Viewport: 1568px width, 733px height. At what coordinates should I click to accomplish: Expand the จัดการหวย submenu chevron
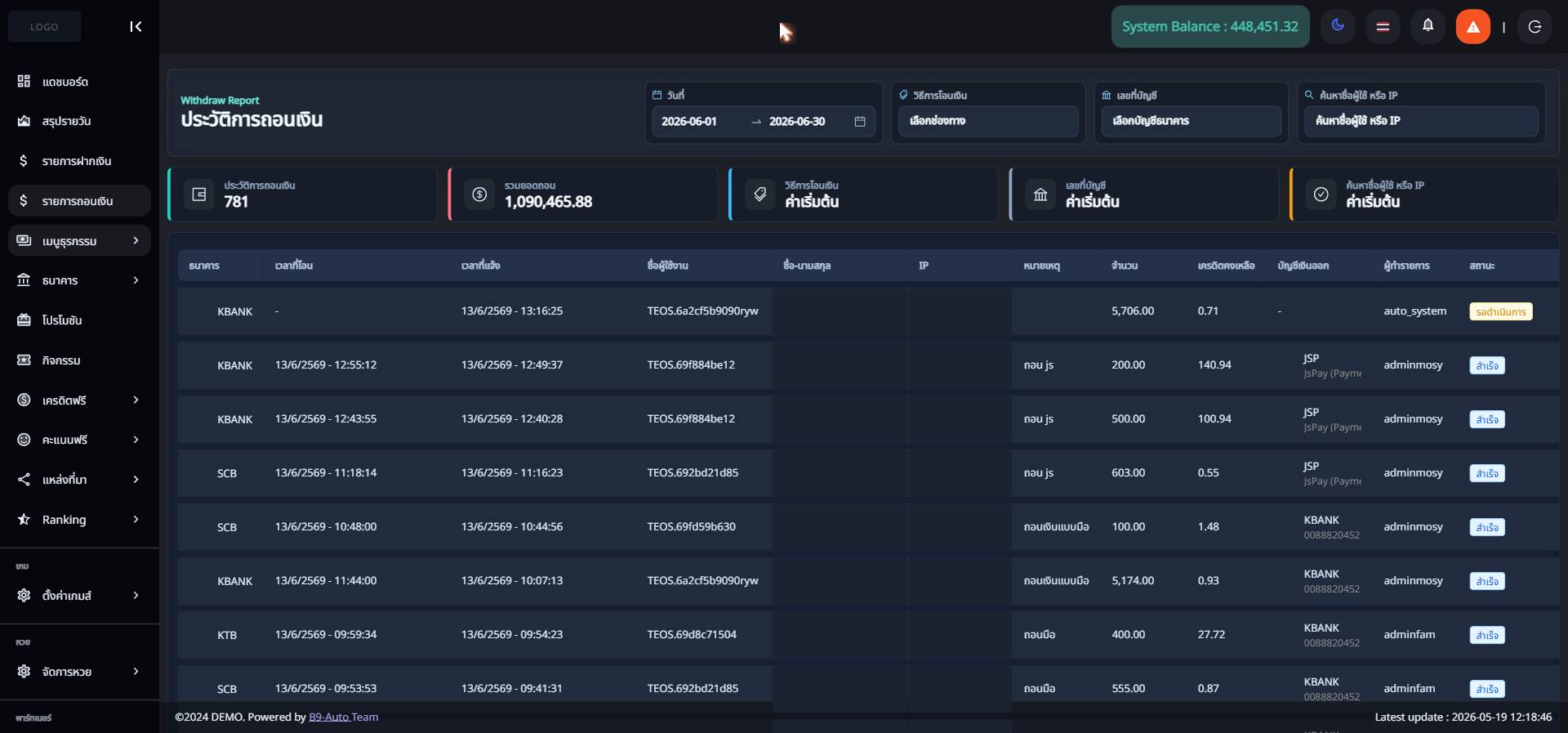click(136, 671)
